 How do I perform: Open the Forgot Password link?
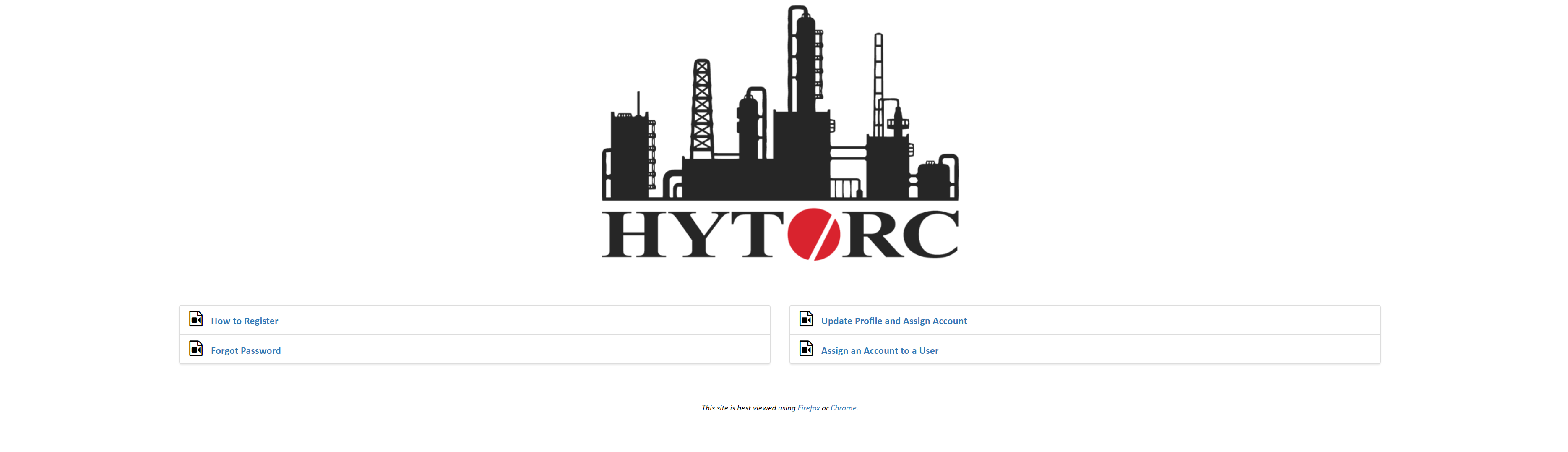245,351
